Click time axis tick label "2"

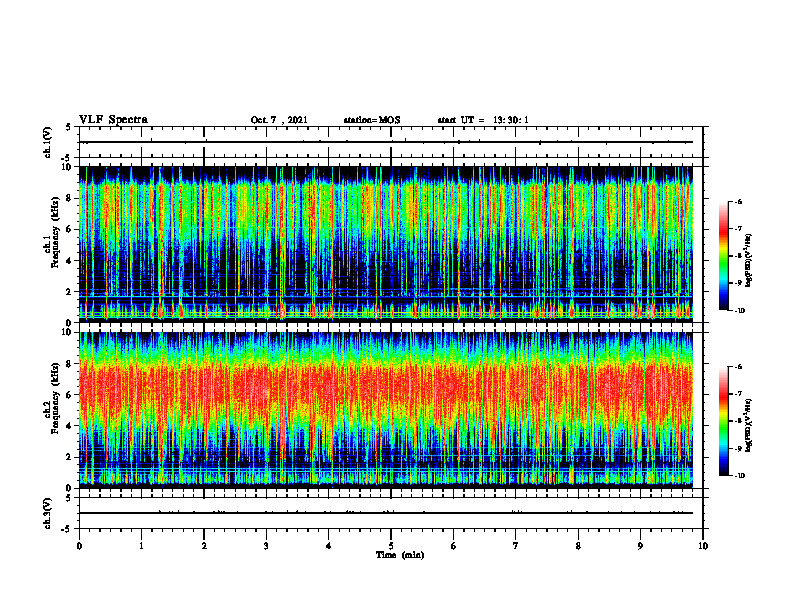(x=204, y=546)
